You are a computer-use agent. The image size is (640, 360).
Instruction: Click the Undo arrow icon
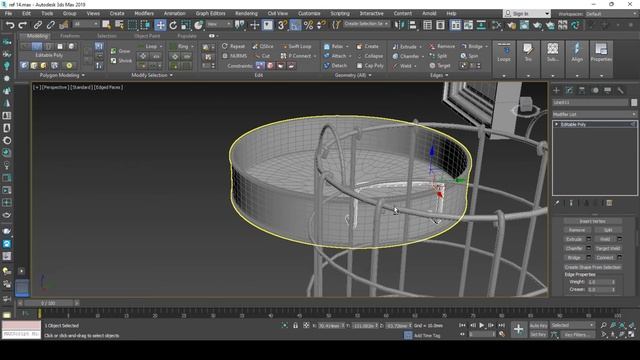[10, 25]
